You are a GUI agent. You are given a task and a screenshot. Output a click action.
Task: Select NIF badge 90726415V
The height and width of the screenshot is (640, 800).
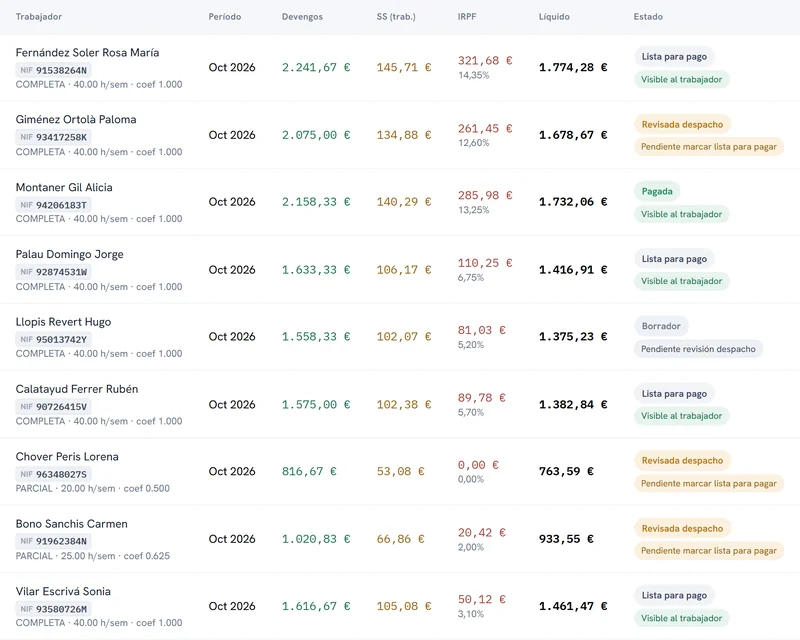(x=54, y=407)
